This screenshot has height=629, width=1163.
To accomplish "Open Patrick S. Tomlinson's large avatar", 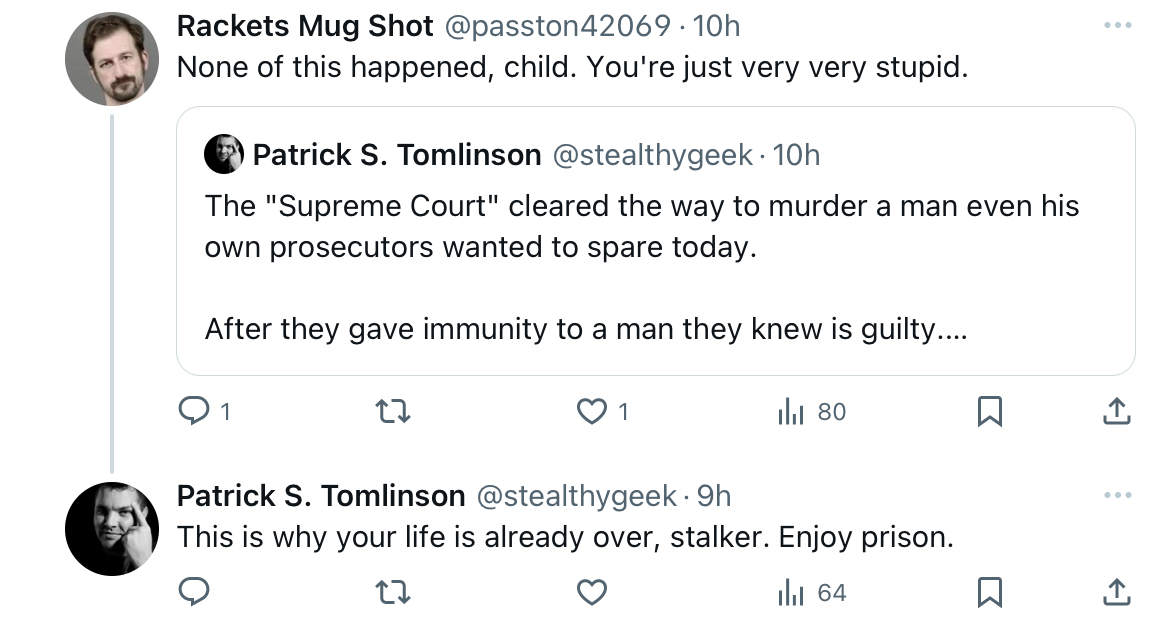I will pyautogui.click(x=112, y=529).
